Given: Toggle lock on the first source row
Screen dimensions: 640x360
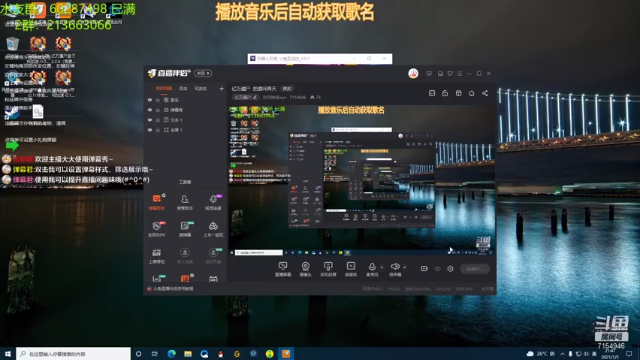Looking at the screenshot, I should 158,100.
